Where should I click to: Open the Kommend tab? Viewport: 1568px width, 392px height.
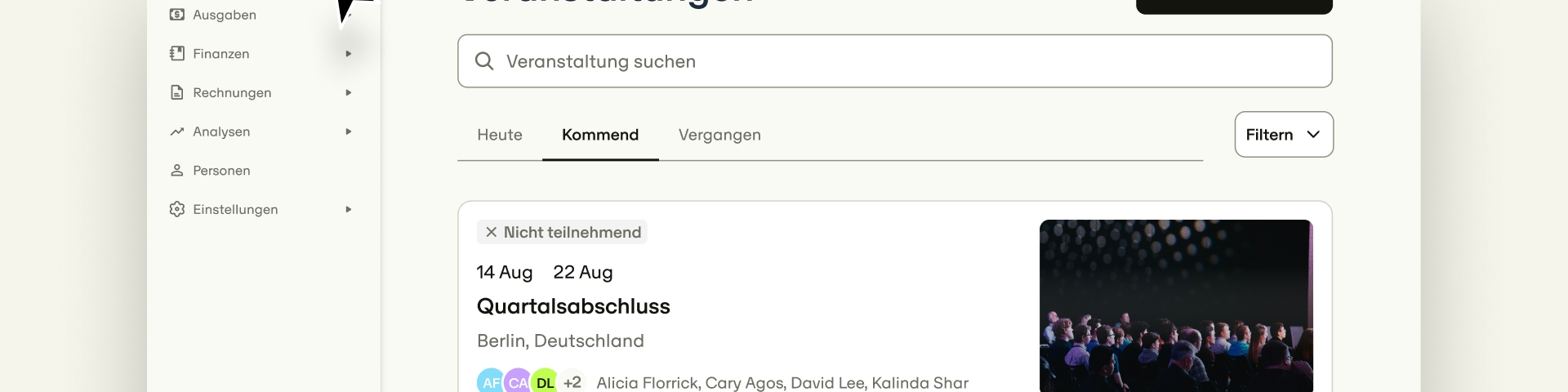[x=600, y=135]
